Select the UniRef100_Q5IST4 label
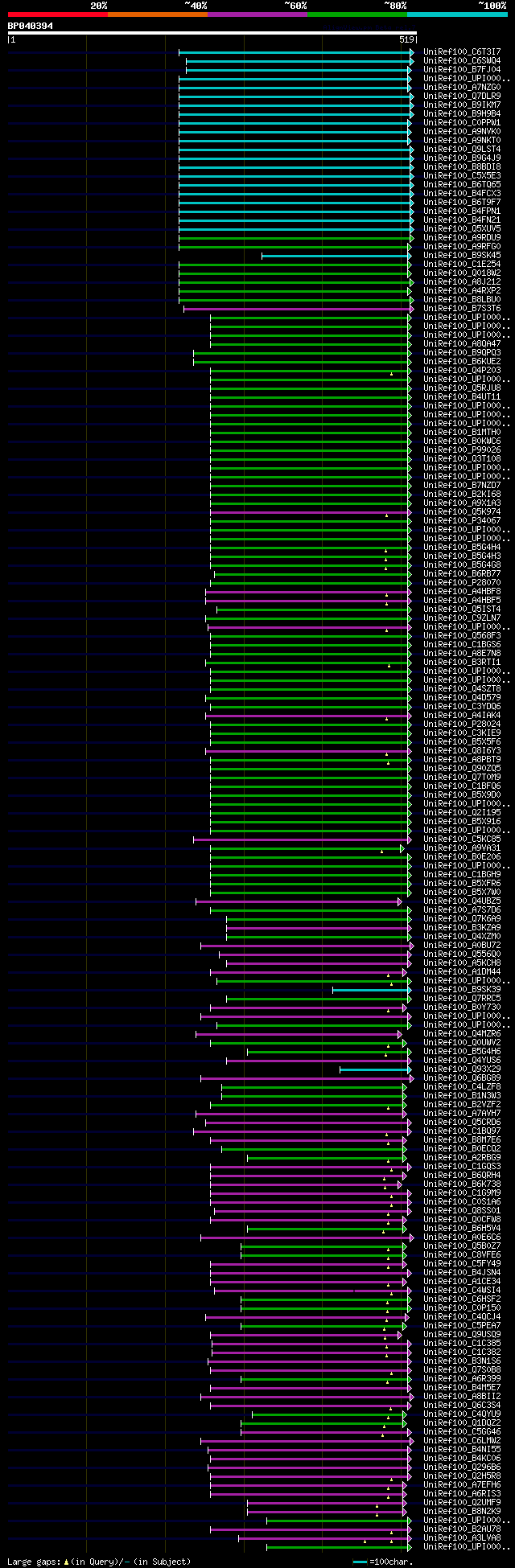 coord(462,609)
